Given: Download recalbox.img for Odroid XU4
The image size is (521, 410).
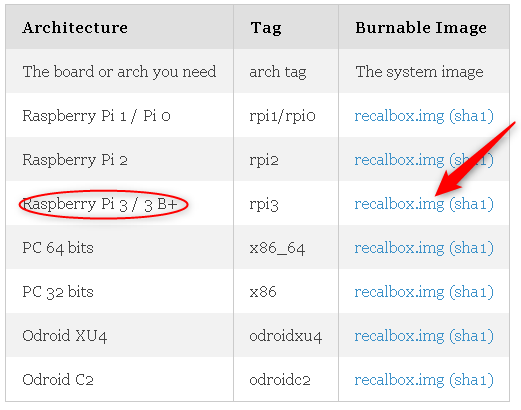Looking at the screenshot, I should (399, 336).
